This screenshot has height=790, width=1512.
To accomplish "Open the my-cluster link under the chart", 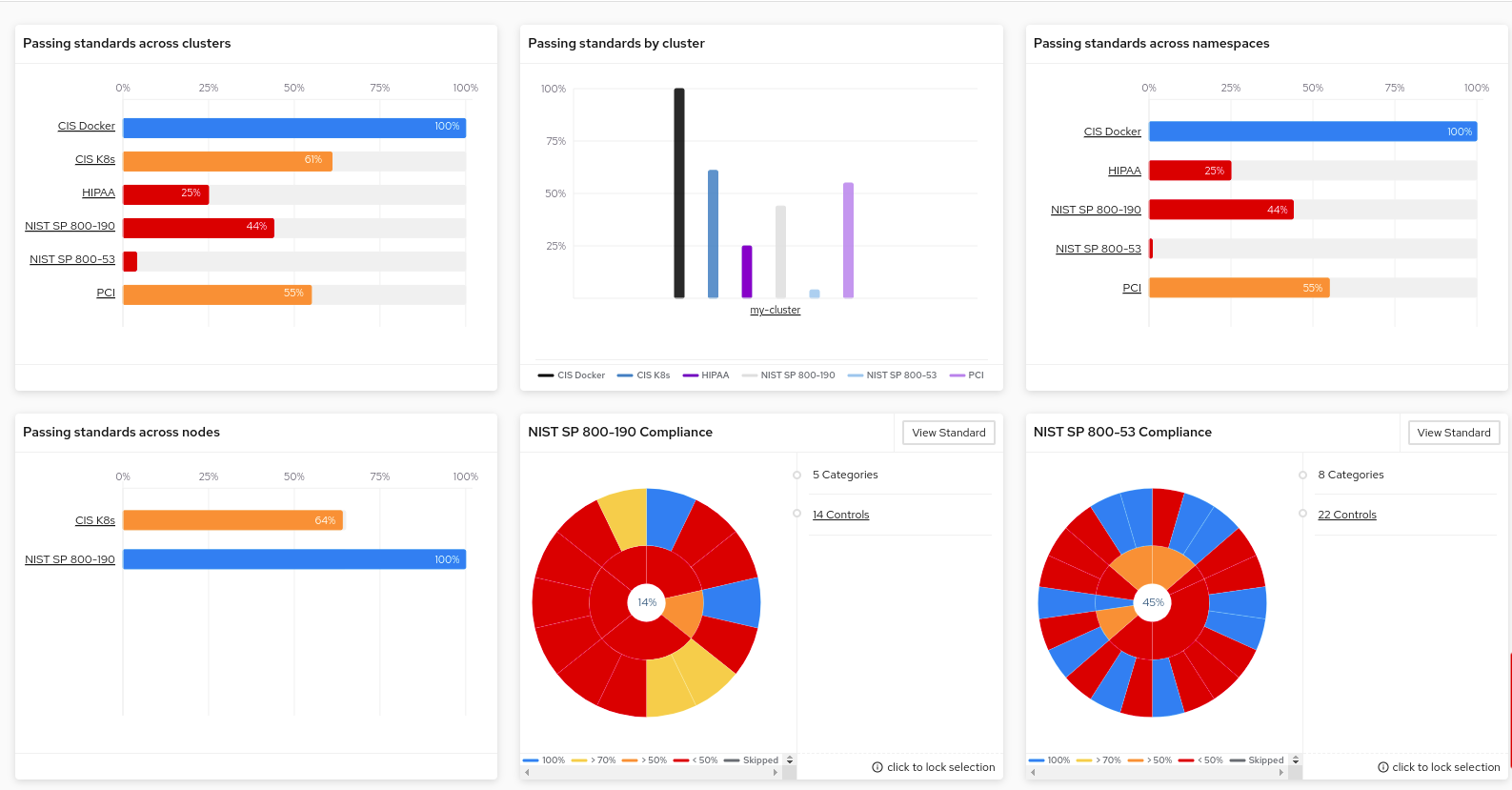I will click(775, 310).
